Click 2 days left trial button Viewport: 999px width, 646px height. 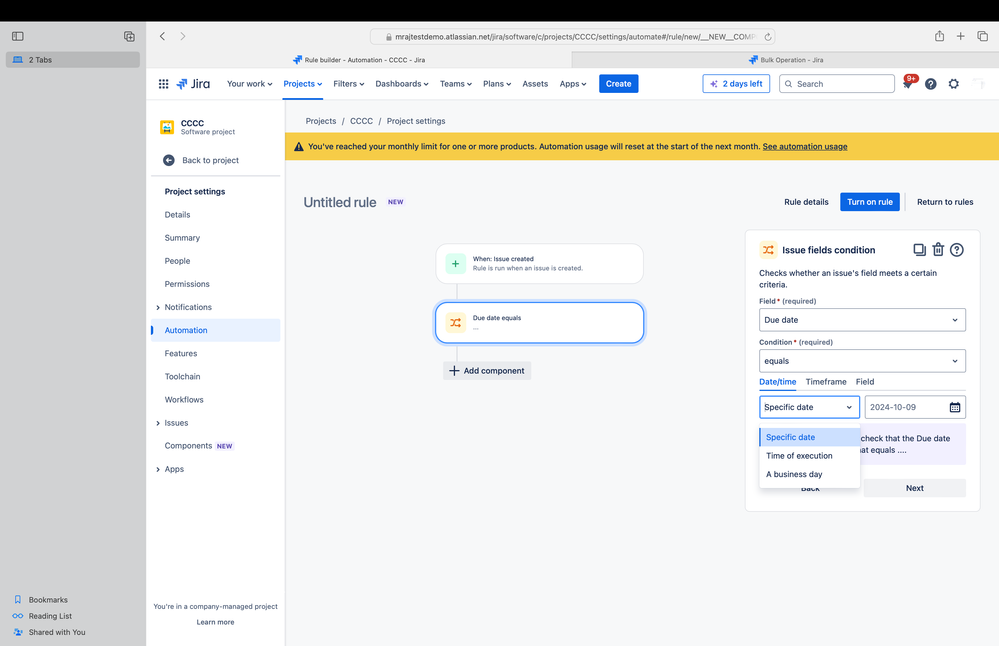(x=736, y=84)
